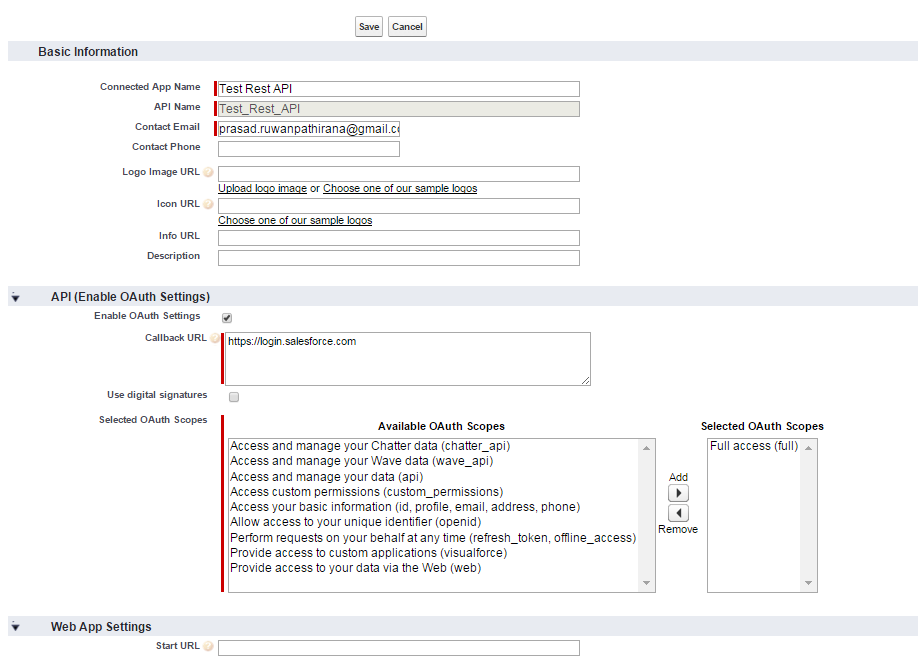Uncheck the Enable OAuth Settings checkbox

(227, 318)
